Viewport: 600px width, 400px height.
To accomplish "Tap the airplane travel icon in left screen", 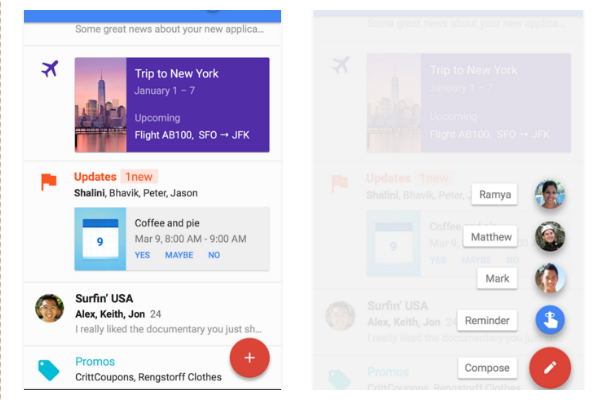I will click(50, 69).
